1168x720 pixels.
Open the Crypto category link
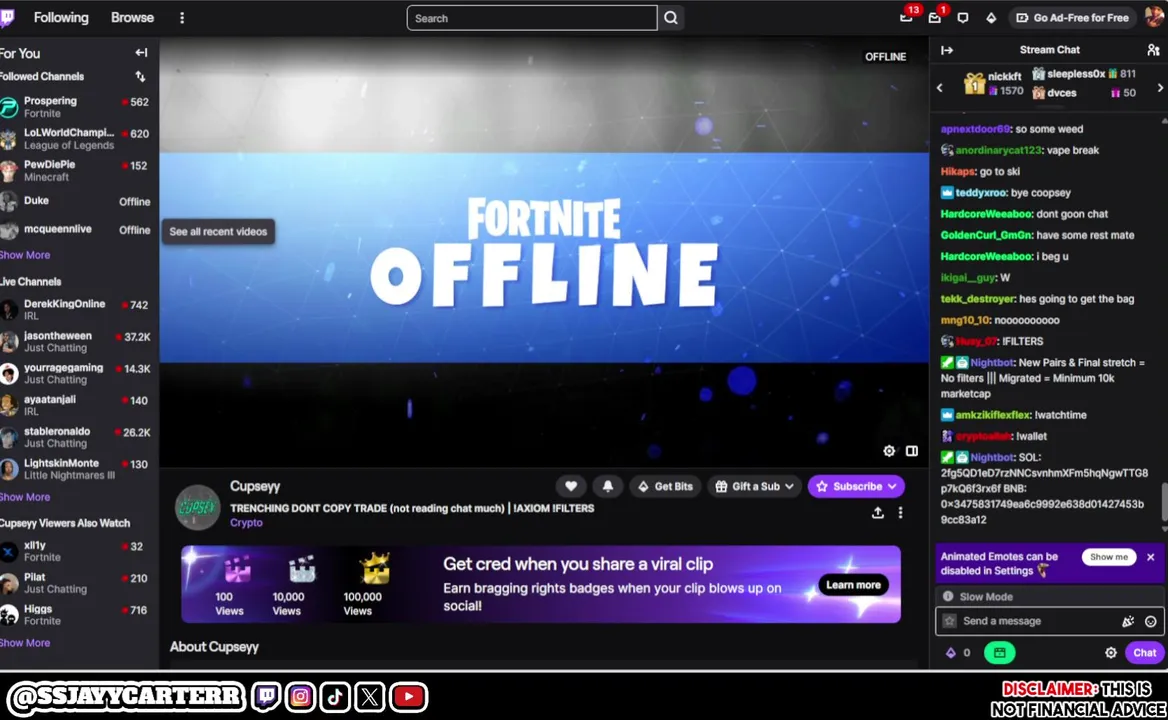point(246,523)
